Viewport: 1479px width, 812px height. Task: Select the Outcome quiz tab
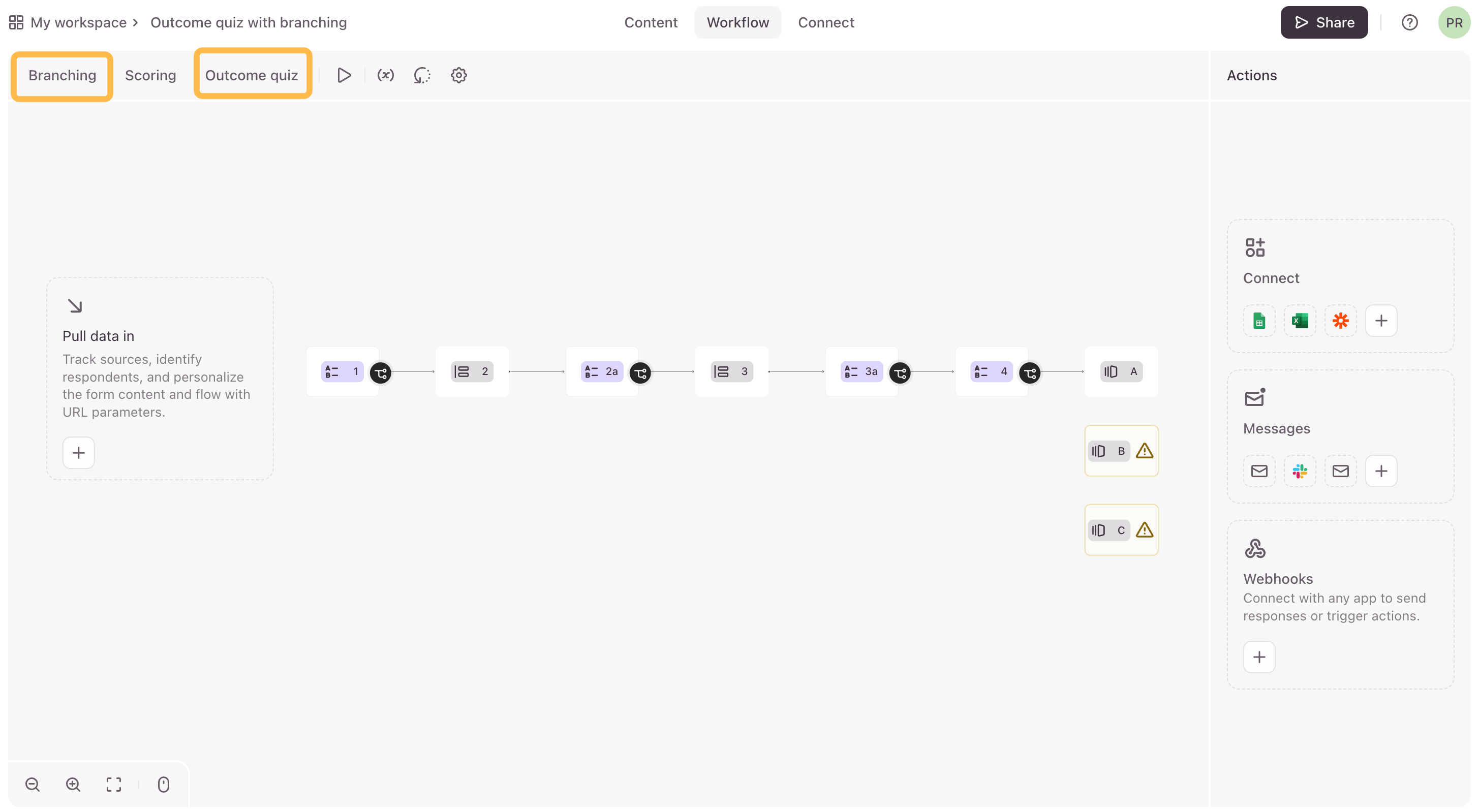point(252,75)
